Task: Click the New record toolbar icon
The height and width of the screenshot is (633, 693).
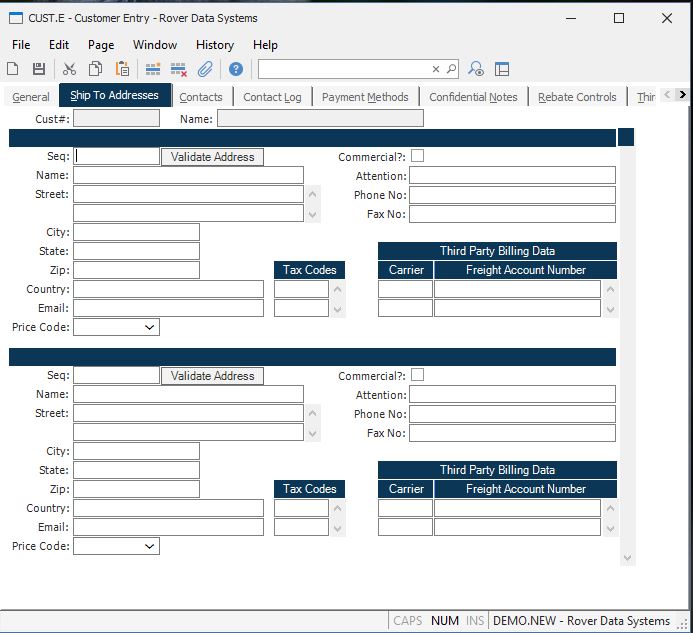Action: (x=13, y=69)
